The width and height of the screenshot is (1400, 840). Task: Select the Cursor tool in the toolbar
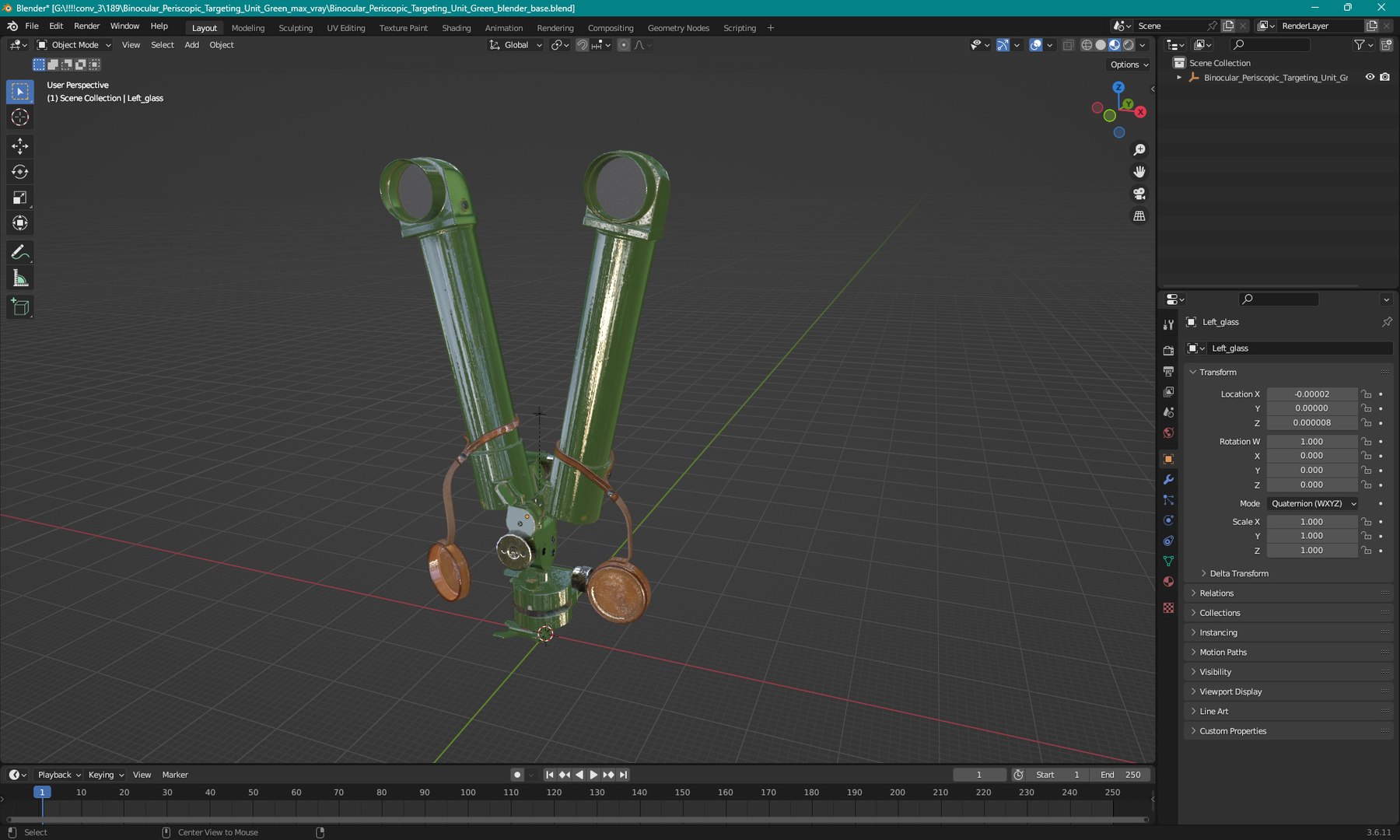(20, 117)
